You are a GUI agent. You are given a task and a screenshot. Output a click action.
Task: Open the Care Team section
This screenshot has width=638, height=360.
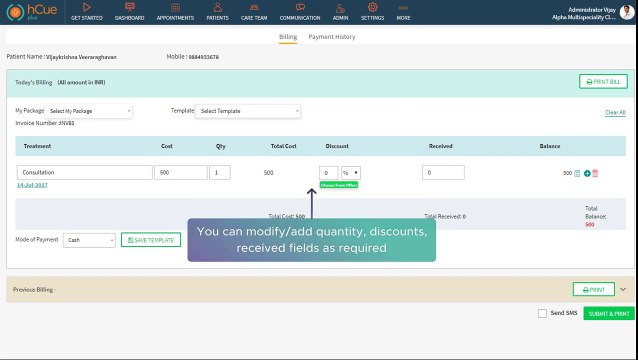pyautogui.click(x=254, y=11)
